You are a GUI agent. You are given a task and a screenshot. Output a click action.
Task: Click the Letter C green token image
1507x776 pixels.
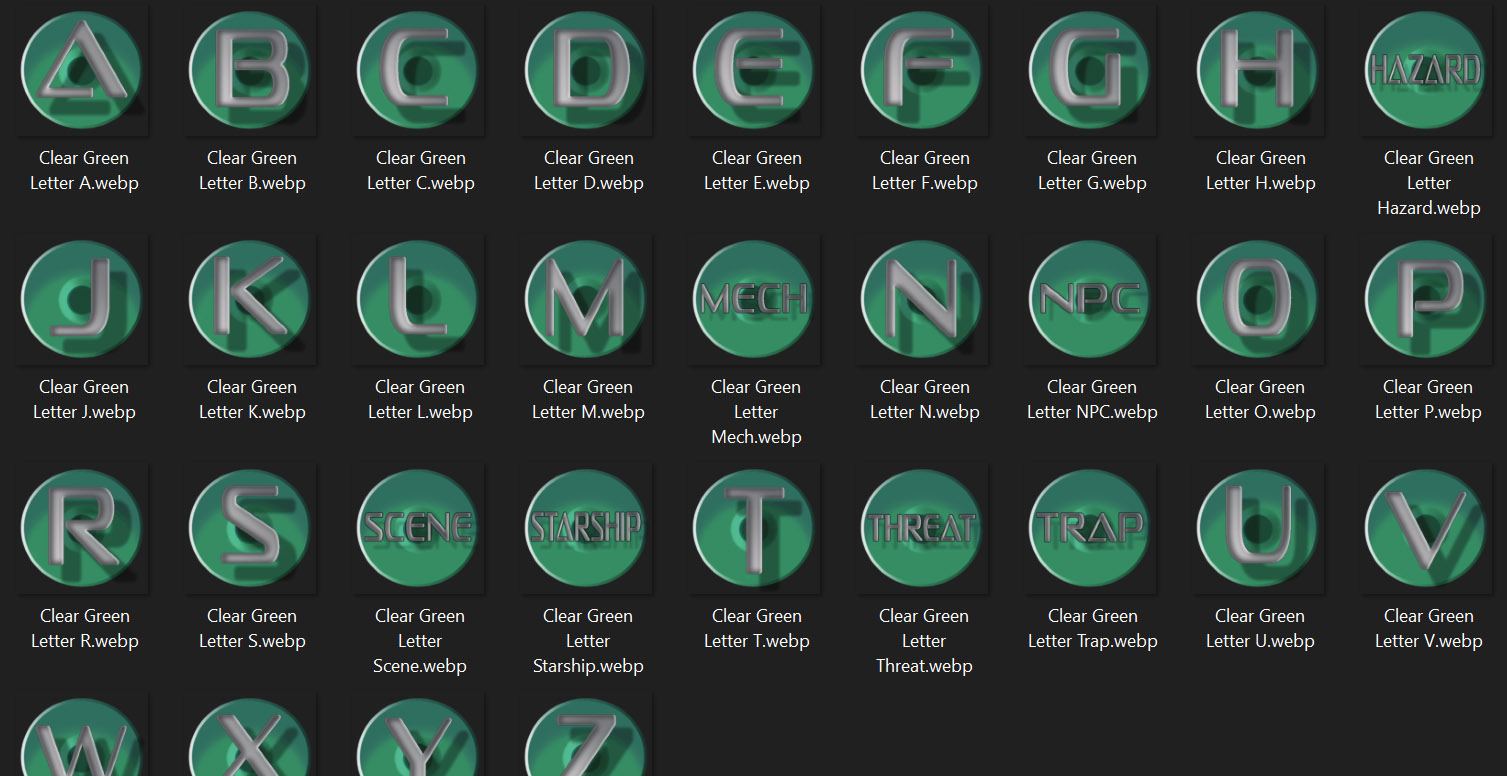tap(419, 70)
